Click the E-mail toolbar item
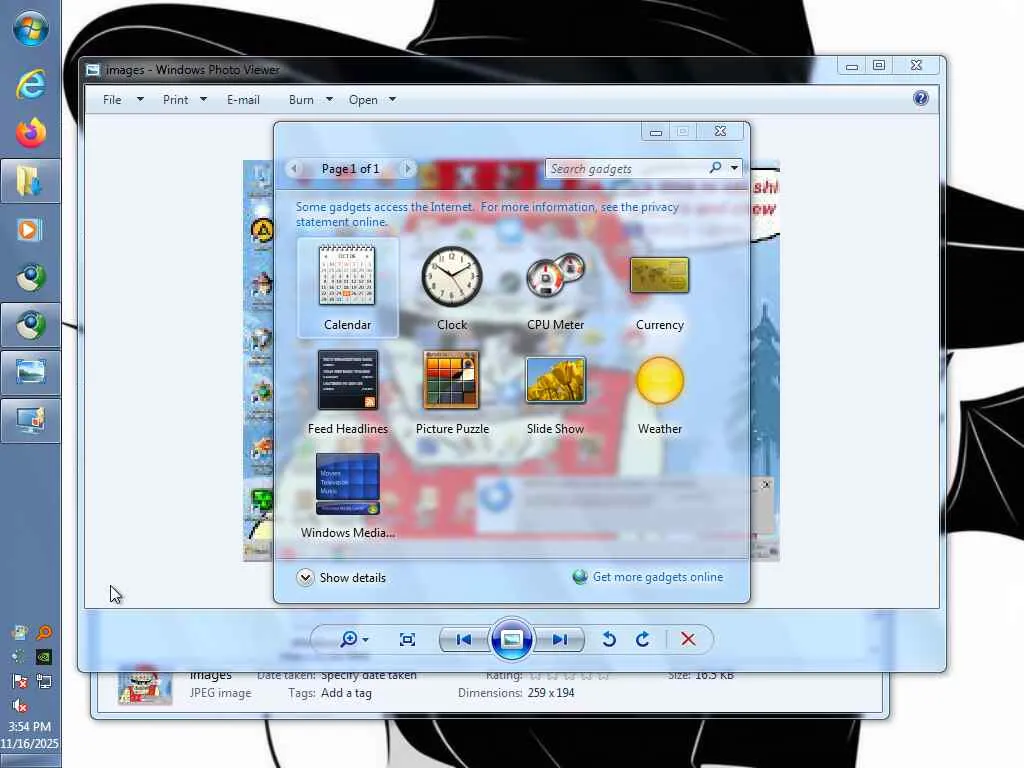This screenshot has width=1024, height=768. coord(243,99)
